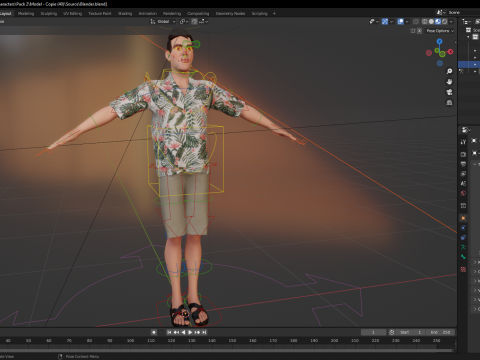Switch to Texture Paint workspace tab

pos(100,13)
